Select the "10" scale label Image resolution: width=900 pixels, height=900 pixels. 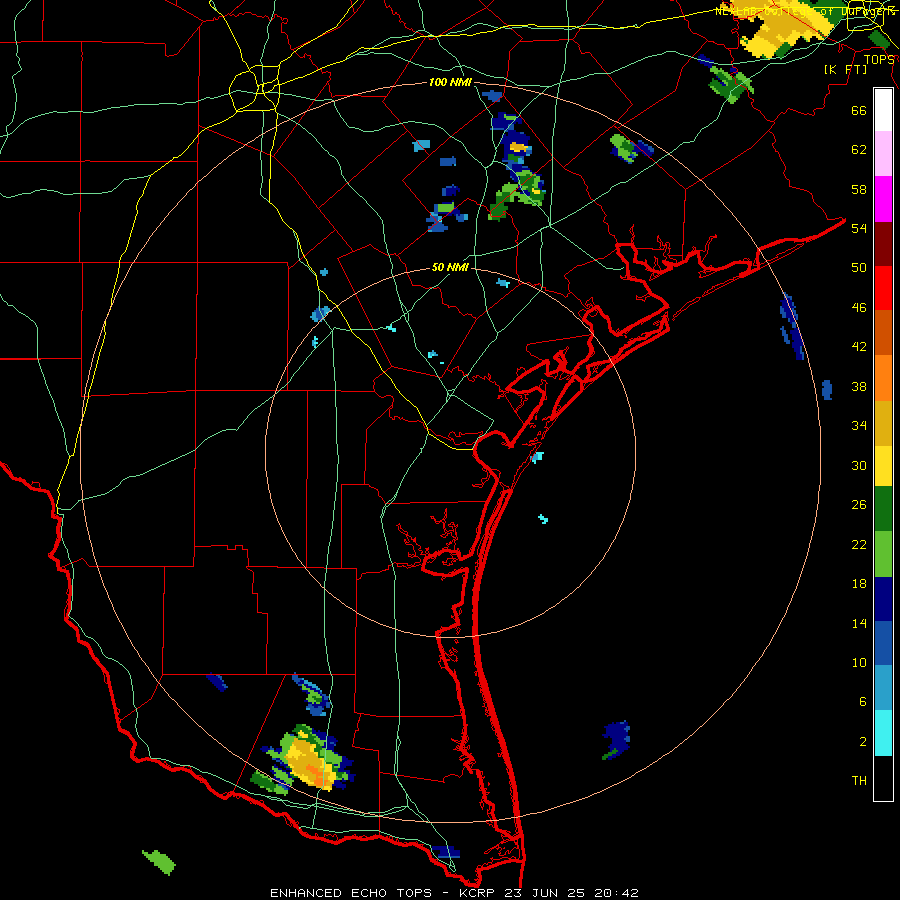859,662
